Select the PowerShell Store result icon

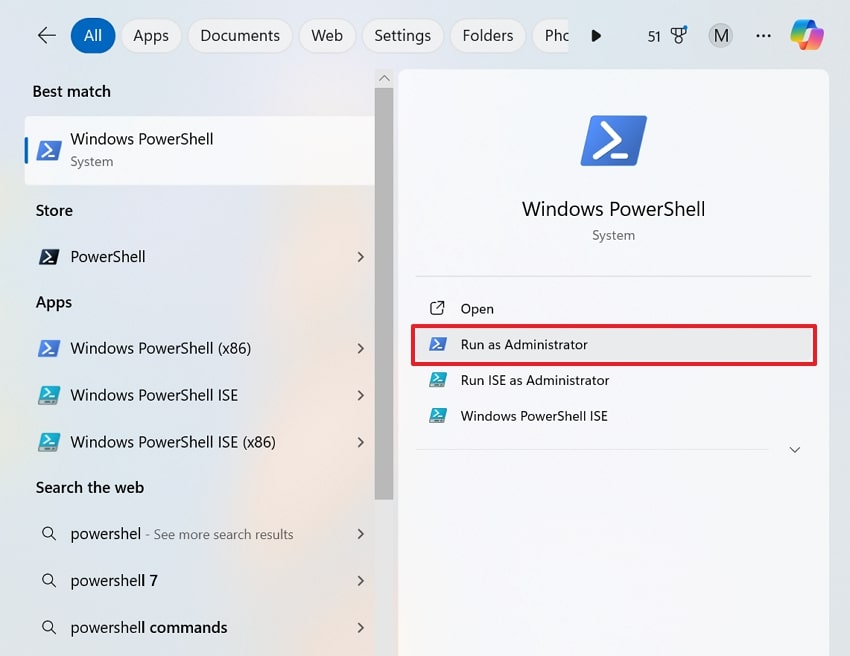click(48, 256)
